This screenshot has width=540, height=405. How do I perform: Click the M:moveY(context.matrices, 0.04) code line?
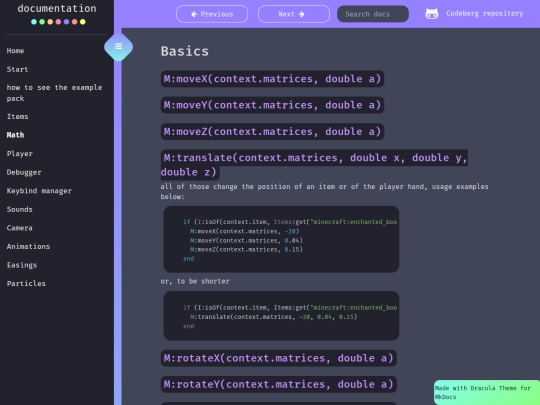point(246,240)
